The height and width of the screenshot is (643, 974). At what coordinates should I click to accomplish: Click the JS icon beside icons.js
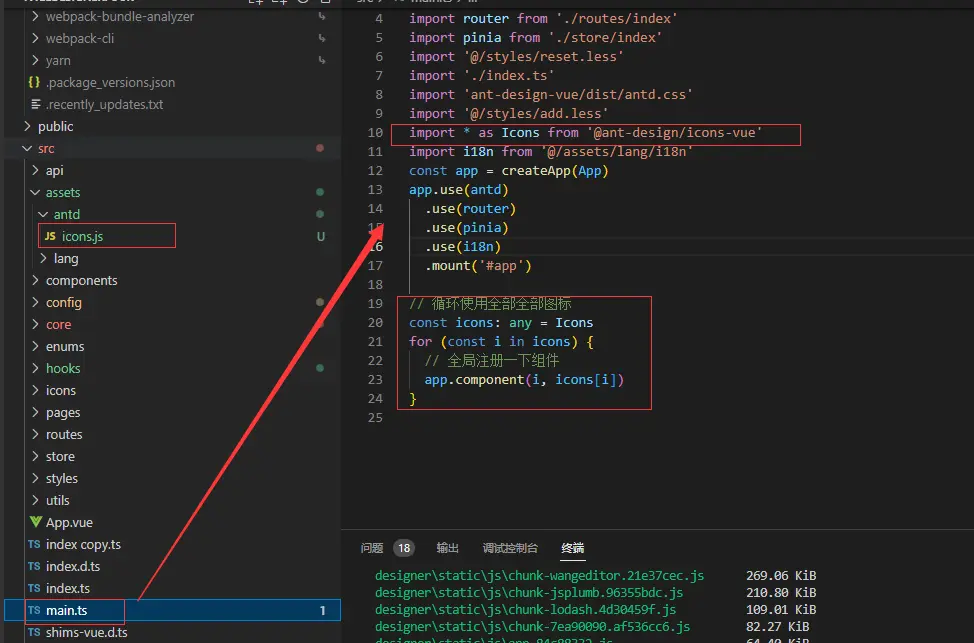(50, 237)
